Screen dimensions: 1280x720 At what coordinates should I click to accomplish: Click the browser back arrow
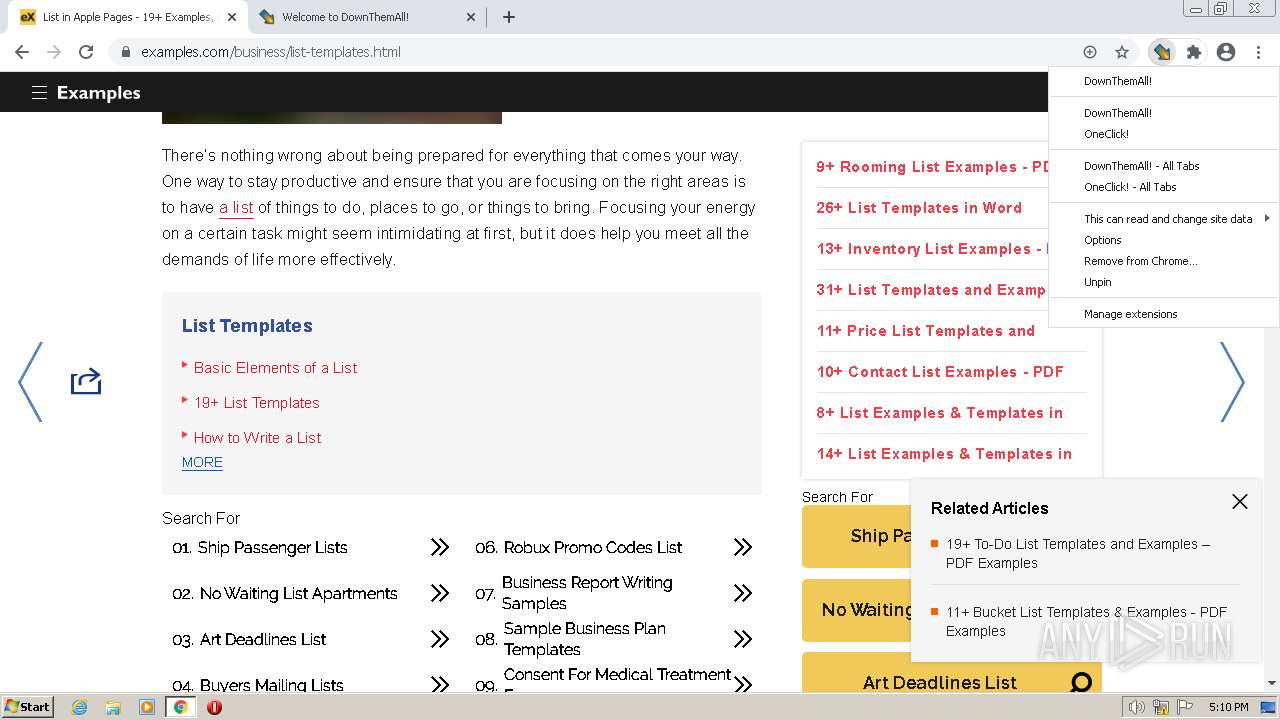click(22, 52)
